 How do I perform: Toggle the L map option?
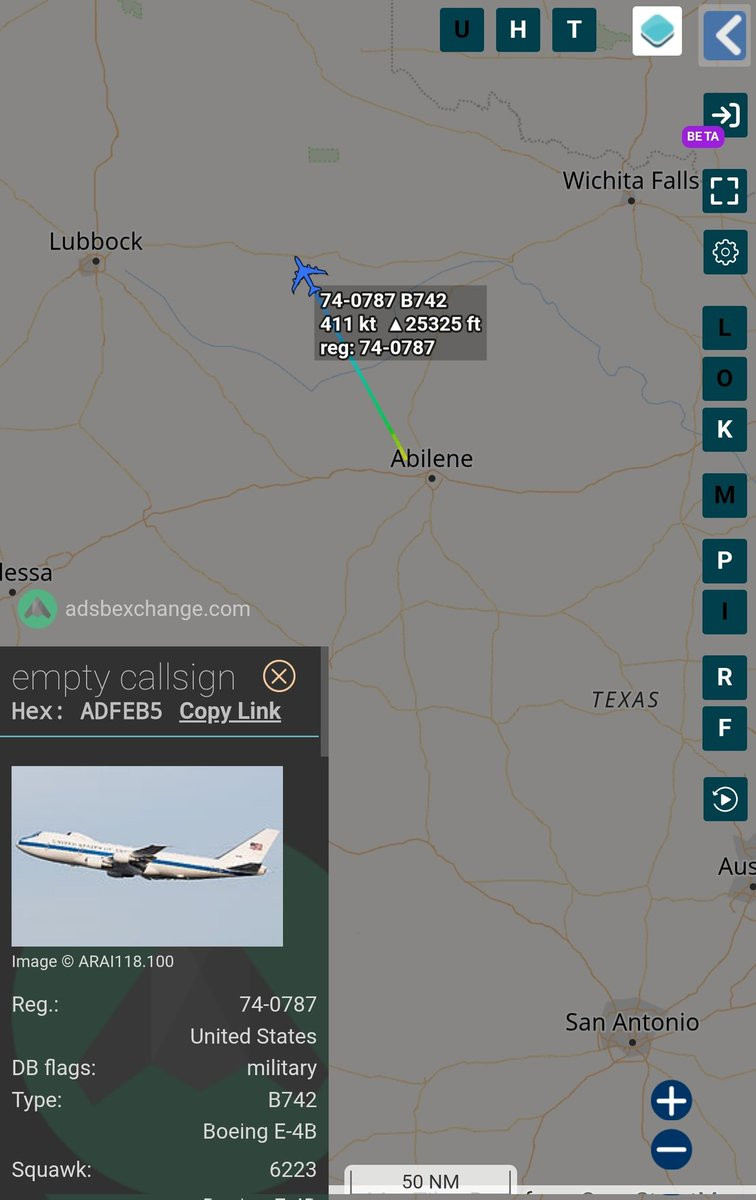click(x=725, y=327)
